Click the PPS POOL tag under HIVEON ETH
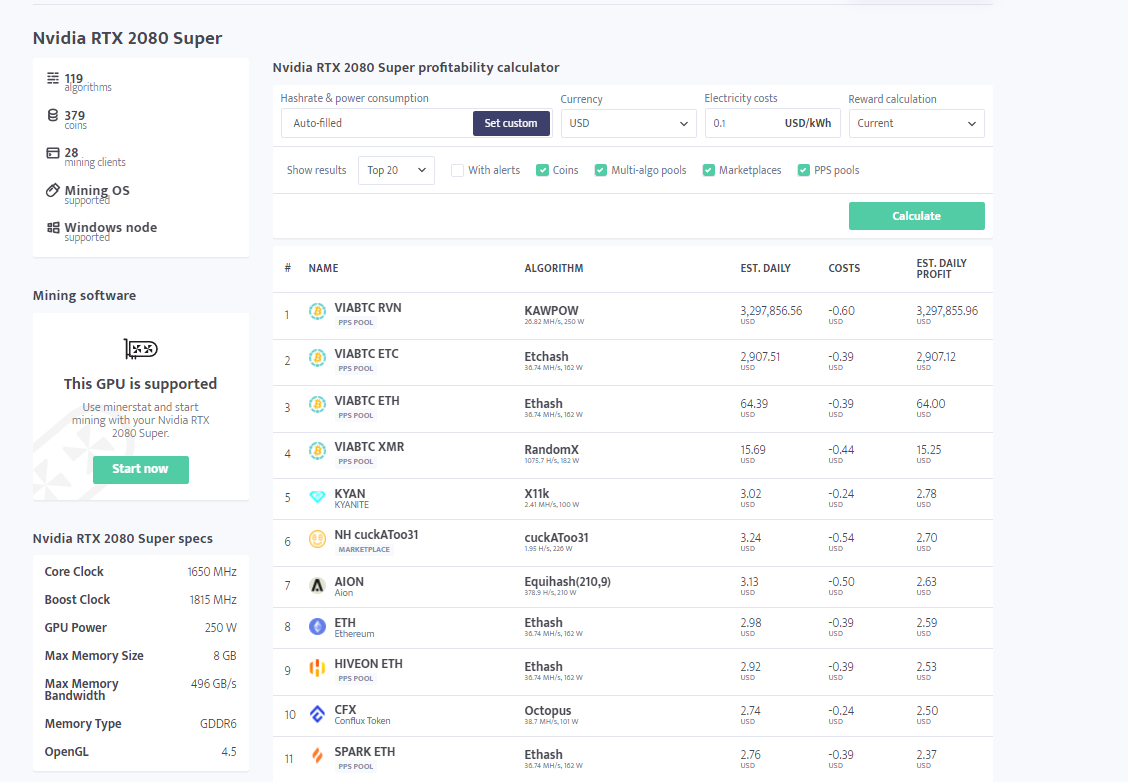 355,678
